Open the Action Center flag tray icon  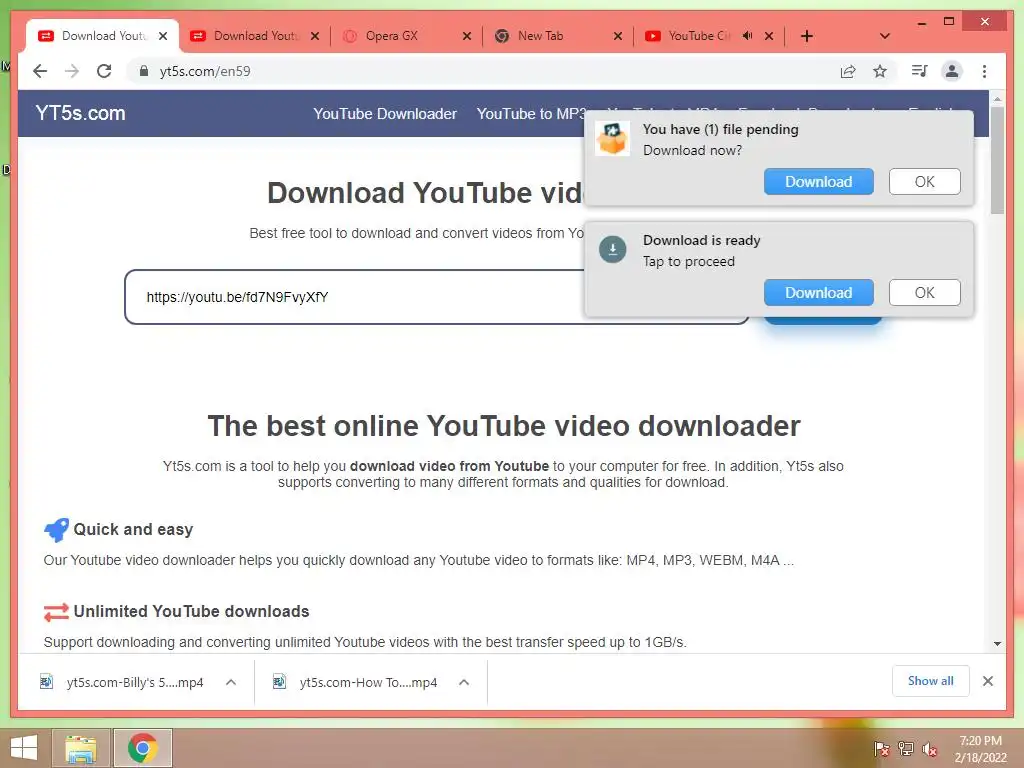(x=882, y=749)
